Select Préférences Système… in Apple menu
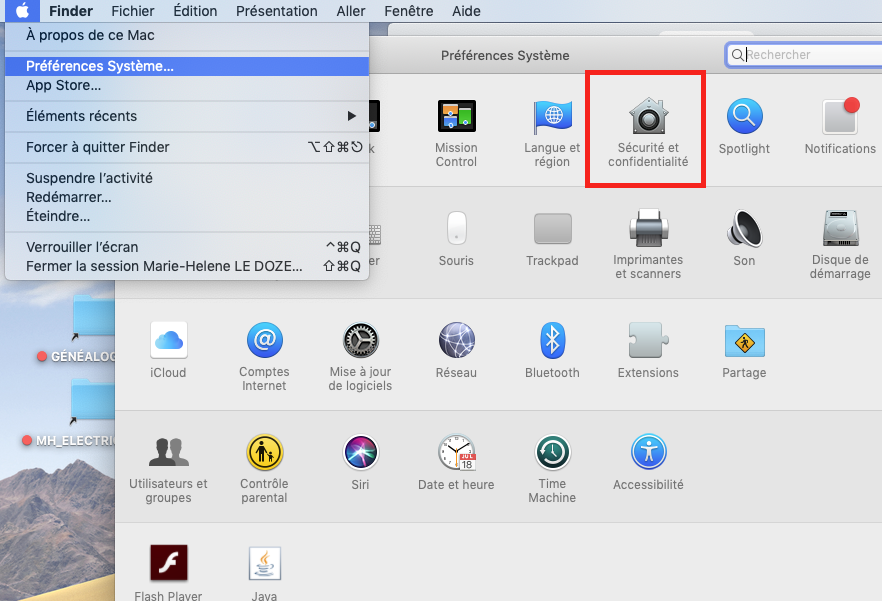Viewport: 882px width, 601px height. point(100,66)
